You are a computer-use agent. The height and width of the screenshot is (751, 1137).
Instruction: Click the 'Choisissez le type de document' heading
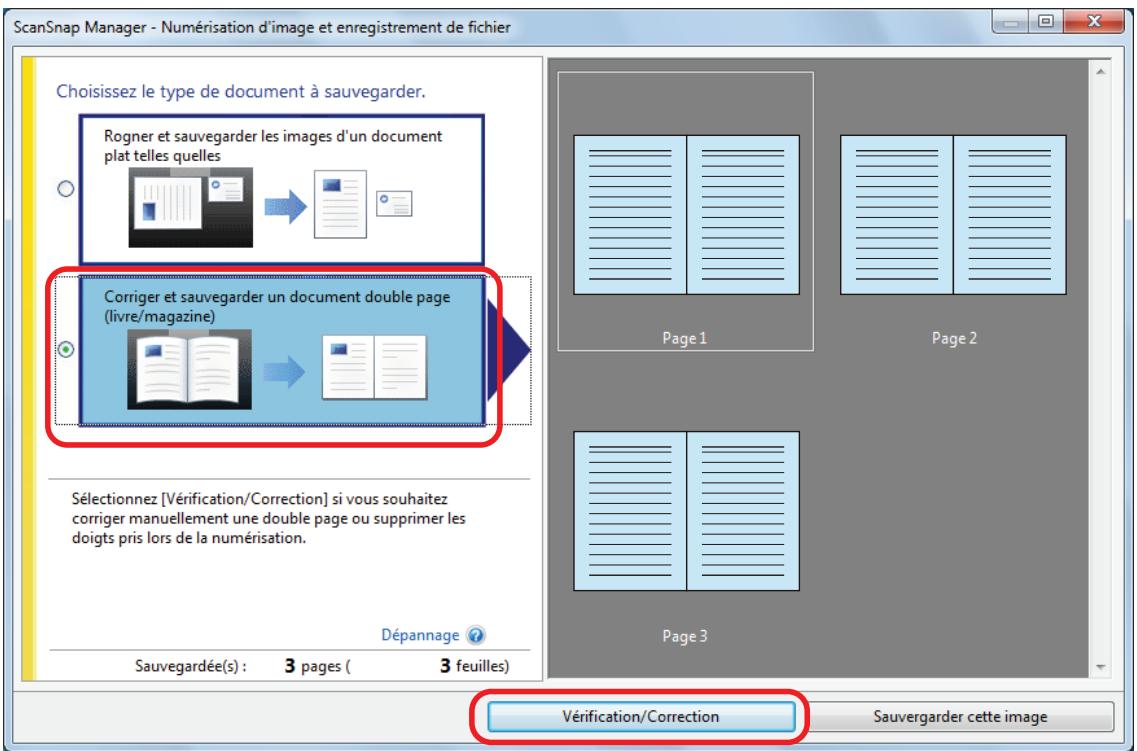pyautogui.click(x=241, y=92)
